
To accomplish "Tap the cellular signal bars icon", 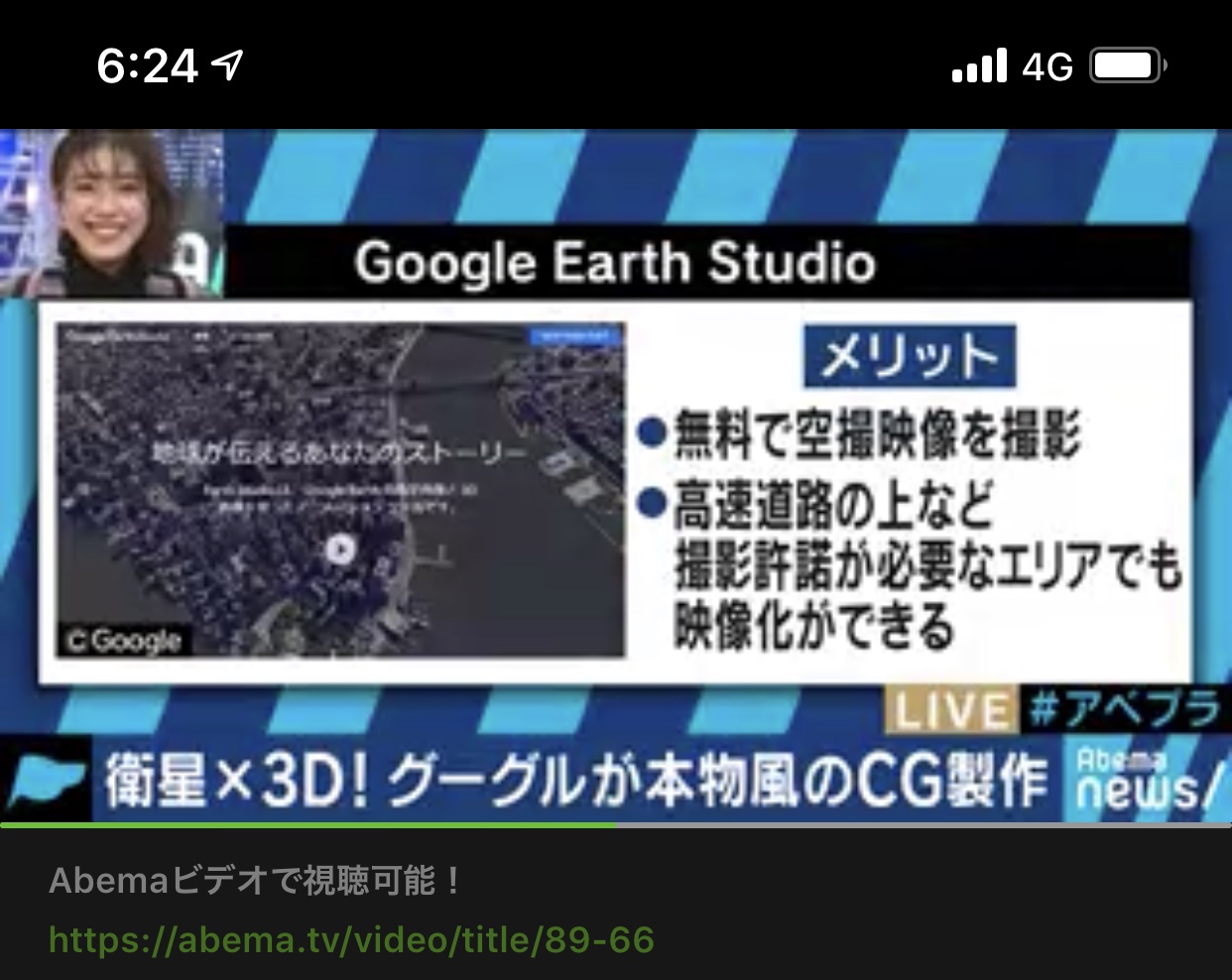I will pos(979,66).
